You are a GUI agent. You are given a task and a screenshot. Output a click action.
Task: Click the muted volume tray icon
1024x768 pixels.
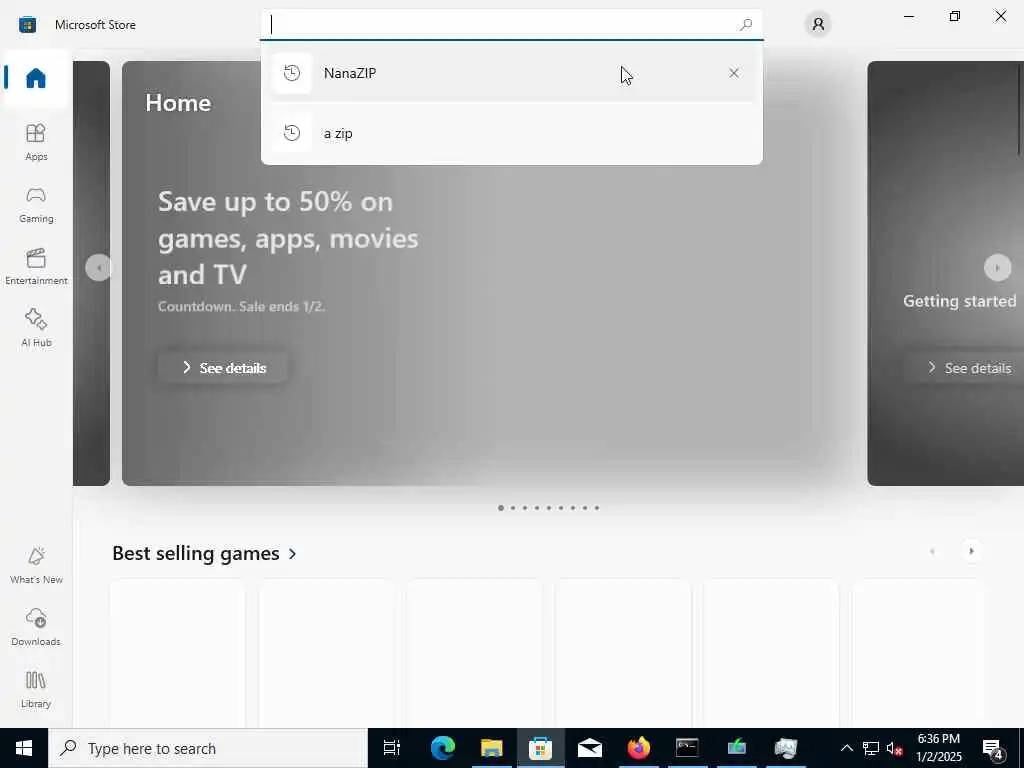click(895, 748)
